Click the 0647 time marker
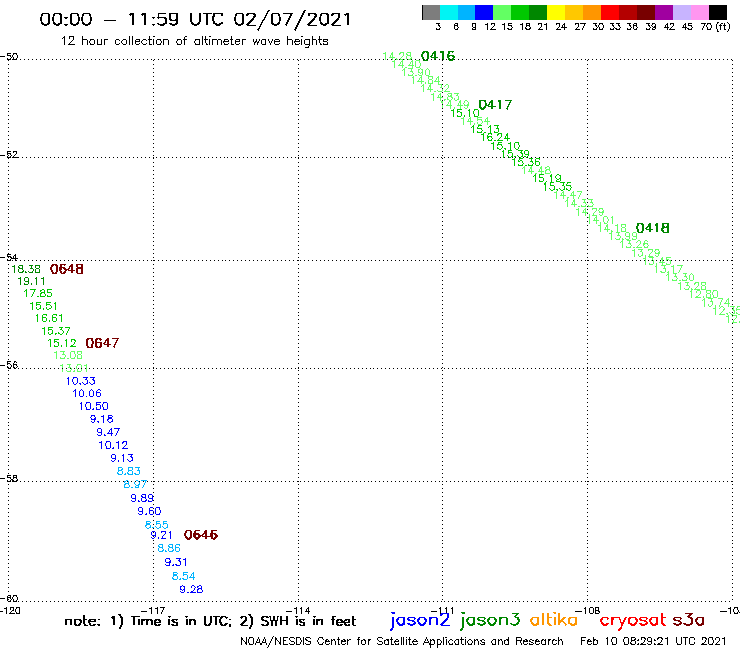The image size is (740, 650). 102,343
